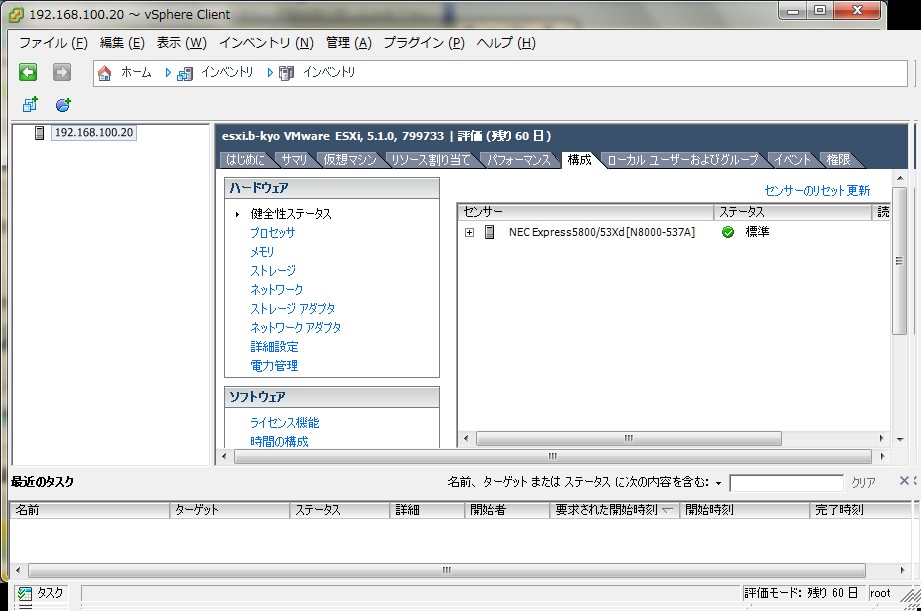Open the ライセンス機能 software link

(x=285, y=422)
